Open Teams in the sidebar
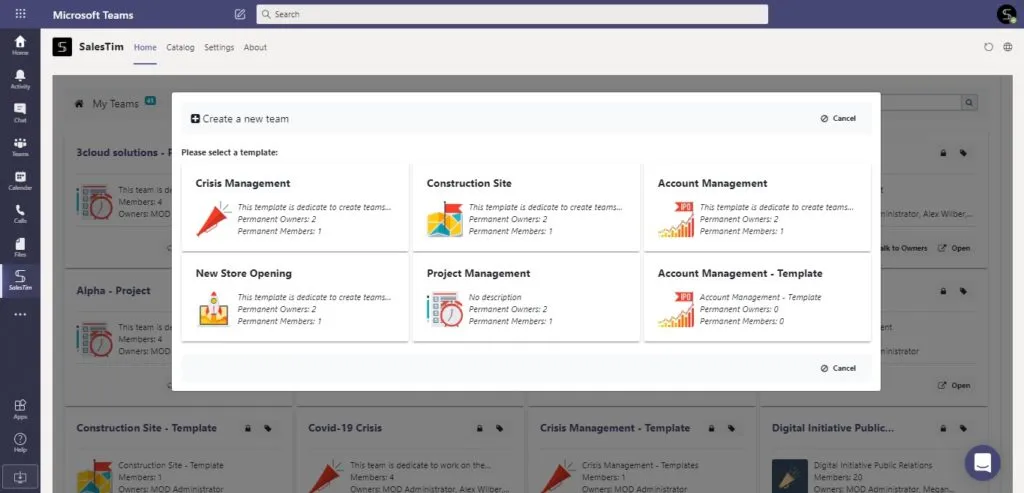Viewport: 1024px width, 493px height. pos(20,146)
